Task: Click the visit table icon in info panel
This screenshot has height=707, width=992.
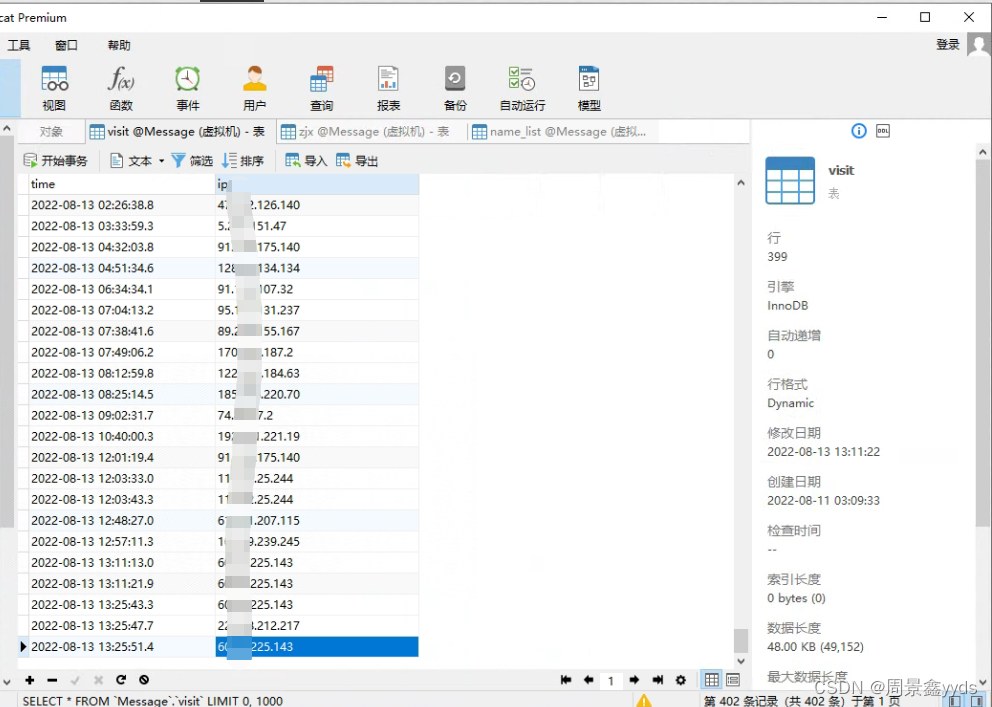Action: (790, 180)
